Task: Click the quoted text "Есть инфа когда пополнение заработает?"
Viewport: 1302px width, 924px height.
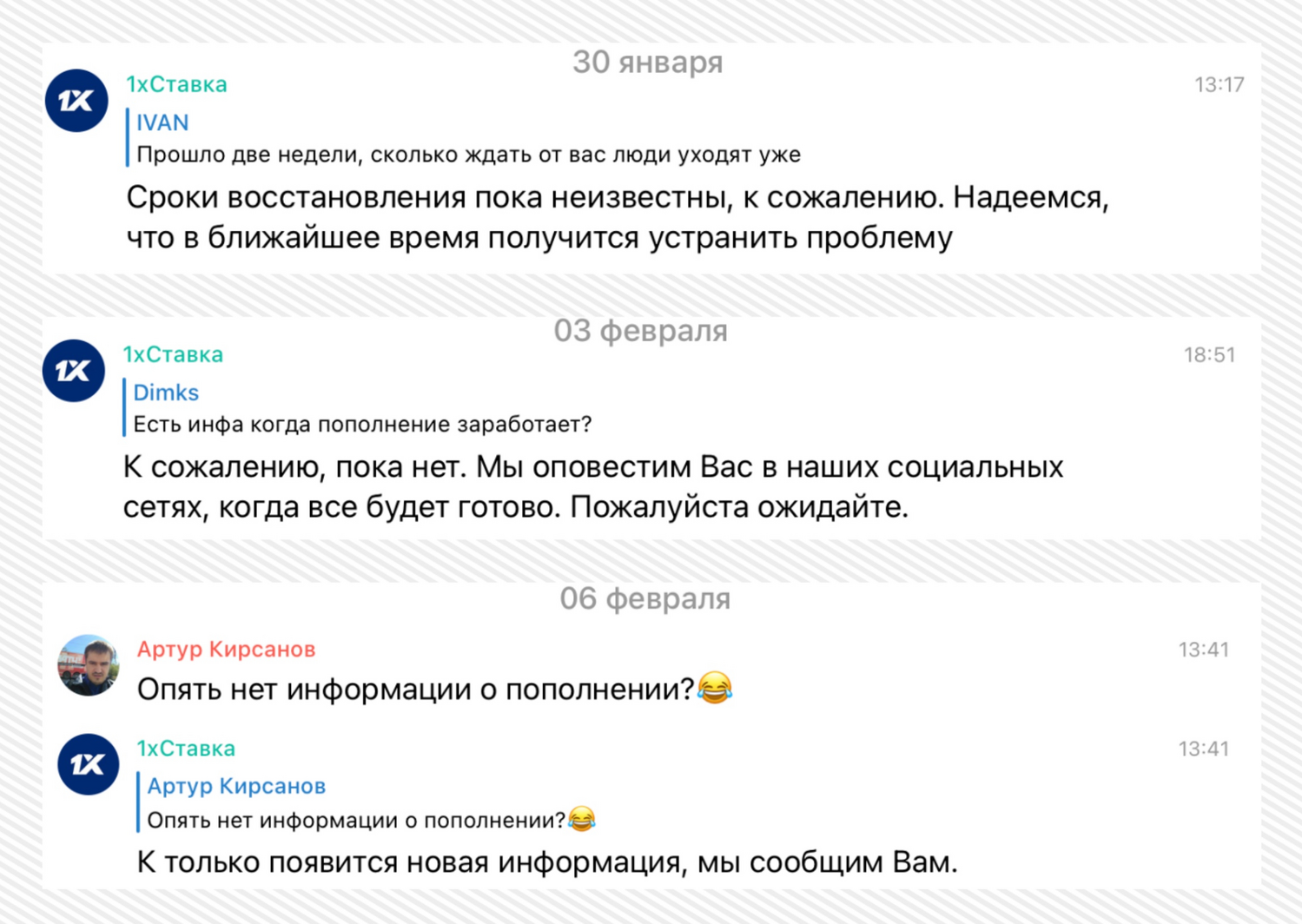Action: [362, 425]
